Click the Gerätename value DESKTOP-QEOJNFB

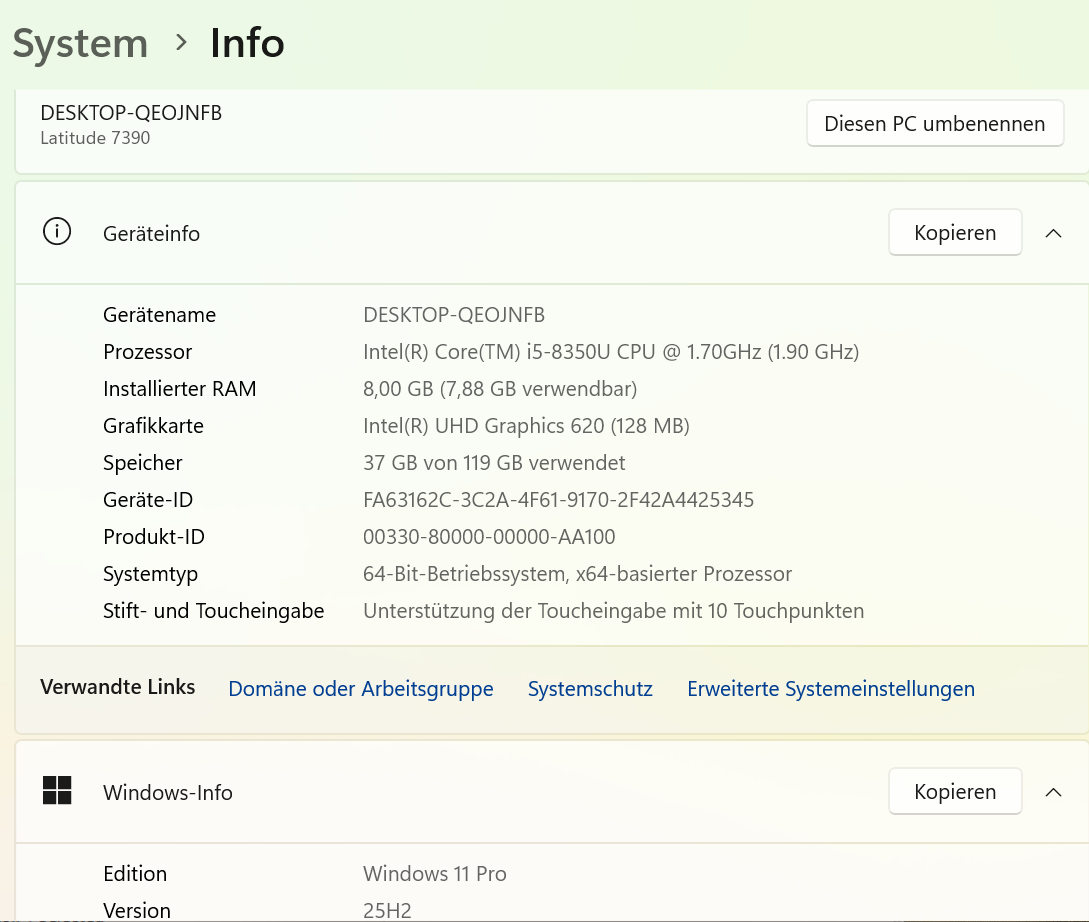pos(454,315)
